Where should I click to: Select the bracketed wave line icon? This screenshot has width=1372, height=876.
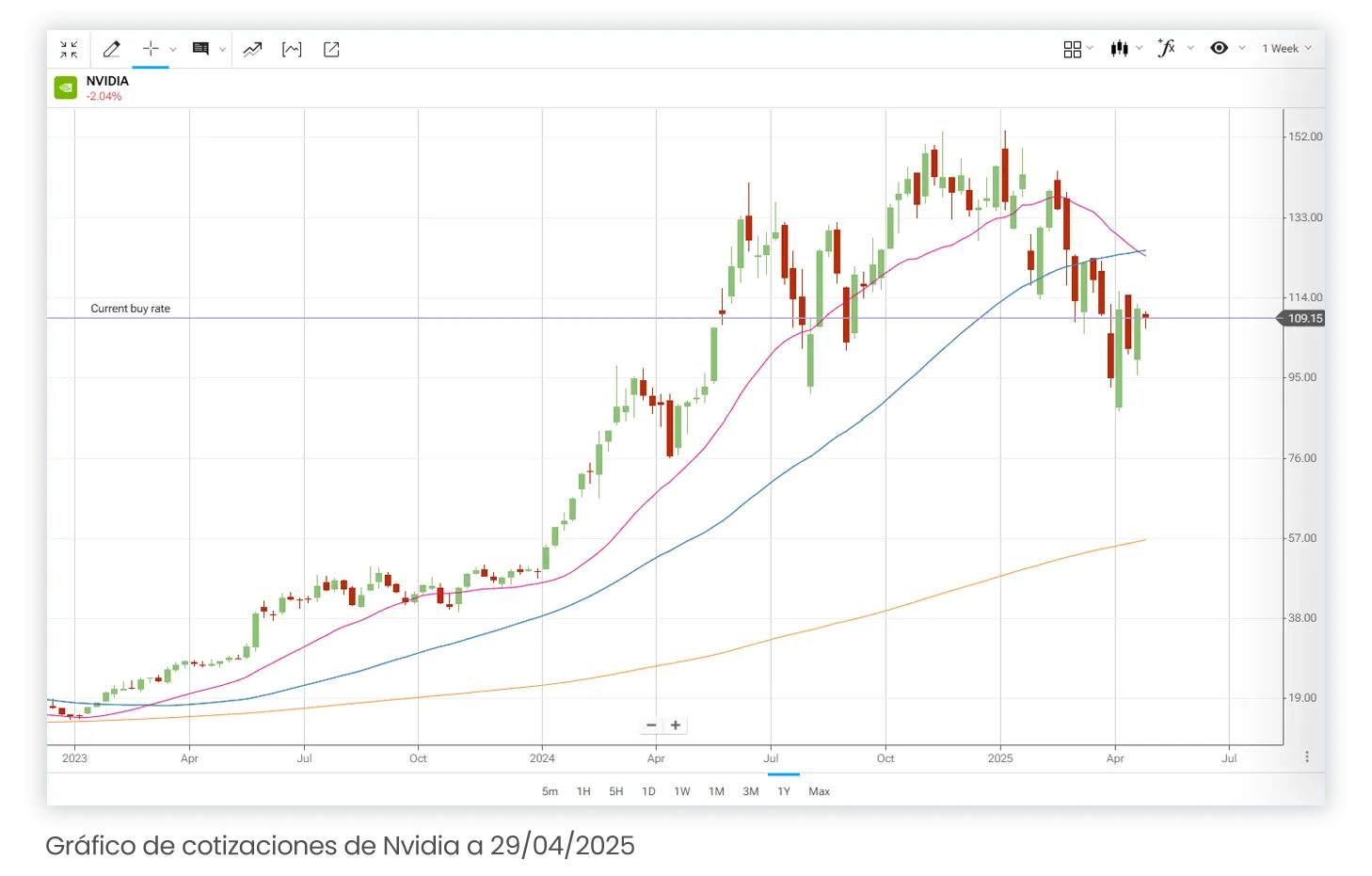tap(292, 50)
